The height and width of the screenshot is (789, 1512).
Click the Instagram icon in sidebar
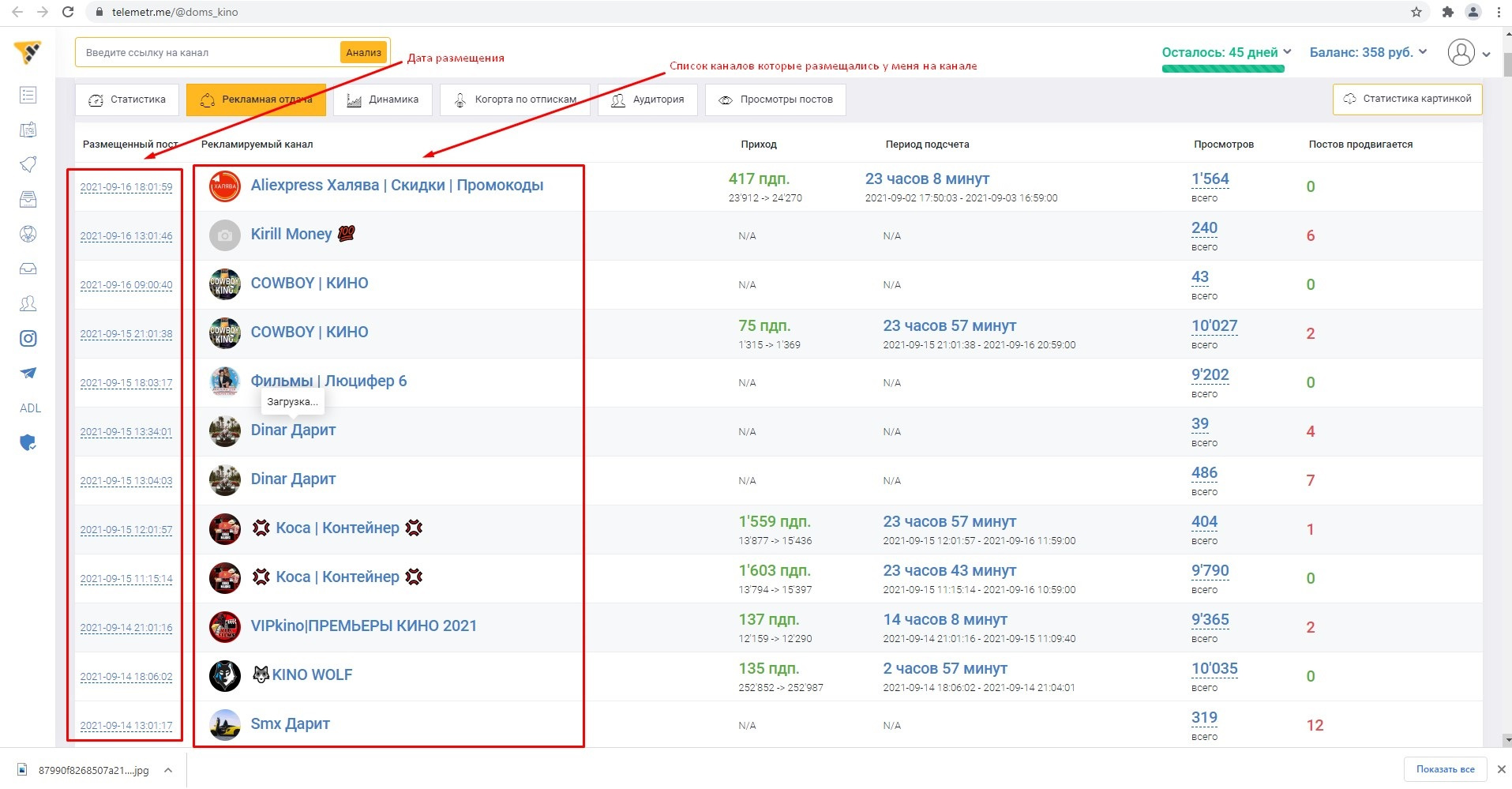28,339
